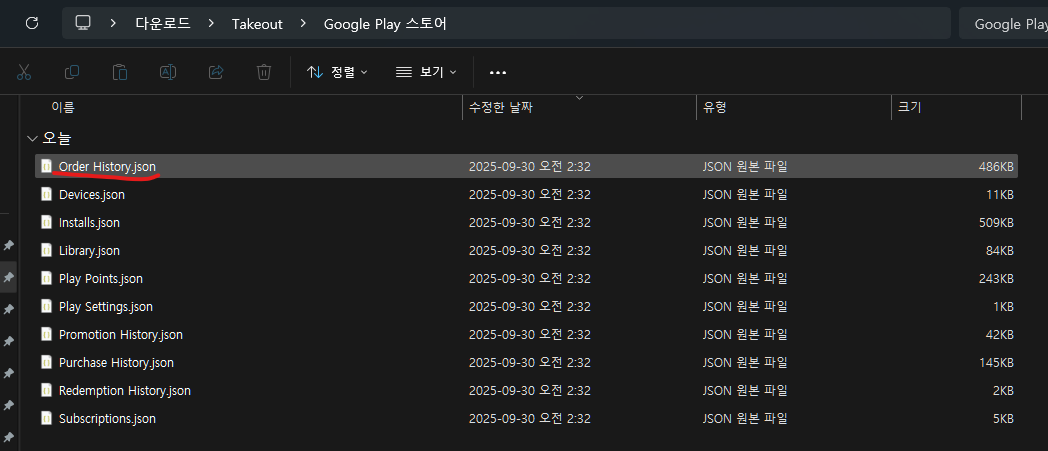Click the Library.json file icon

coord(46,250)
